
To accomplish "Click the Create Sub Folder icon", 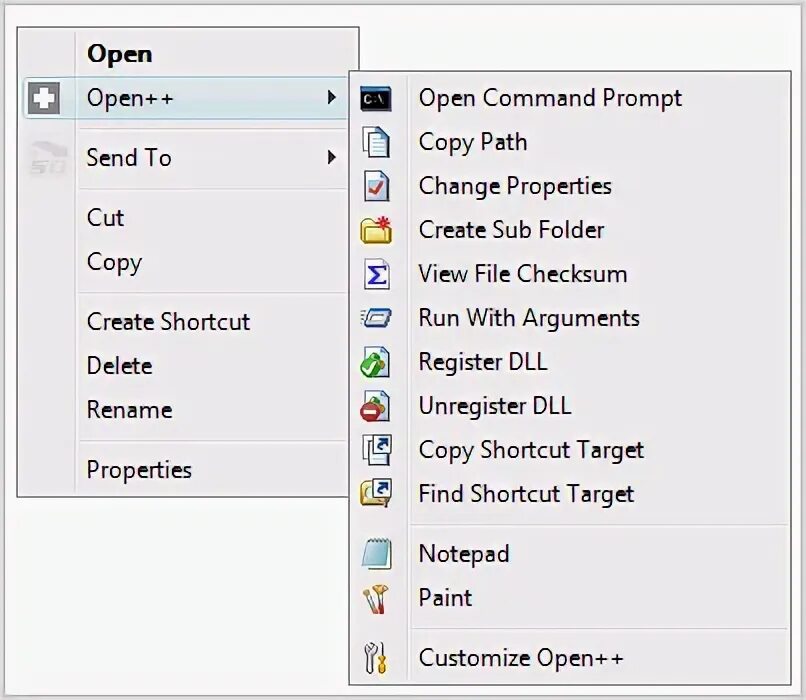I will pos(376,230).
